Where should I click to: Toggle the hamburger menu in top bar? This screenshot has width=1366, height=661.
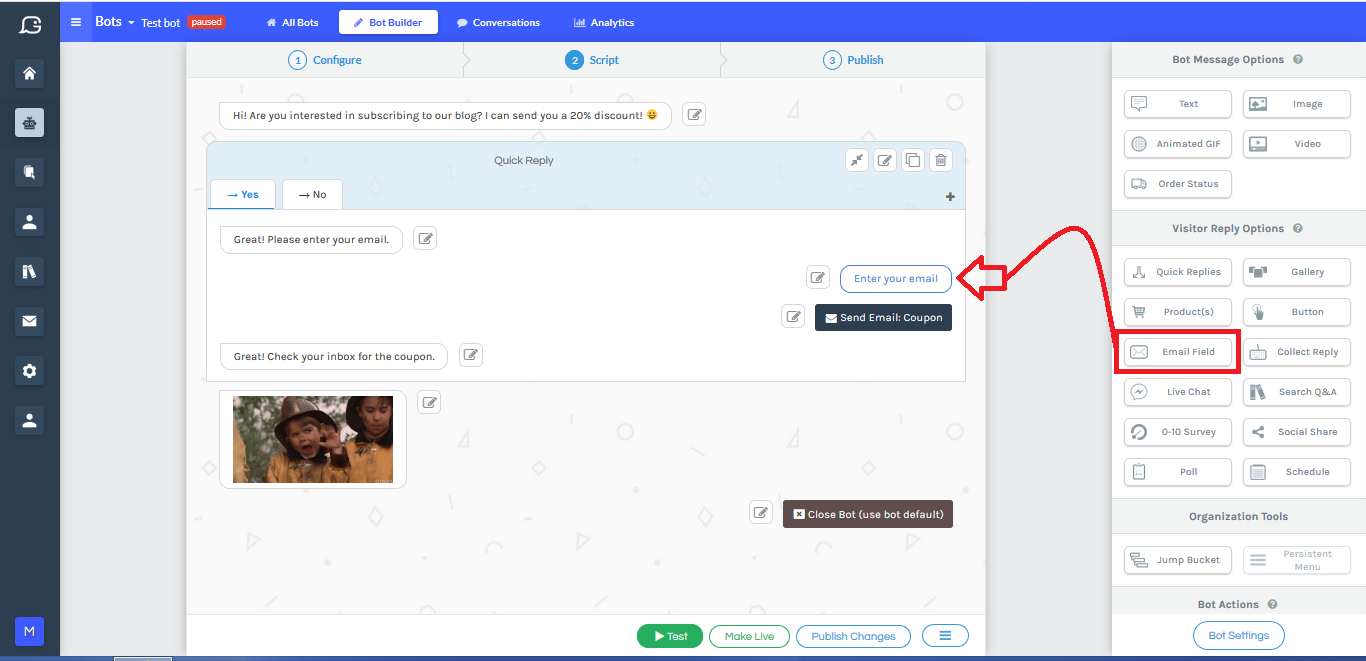tap(76, 22)
